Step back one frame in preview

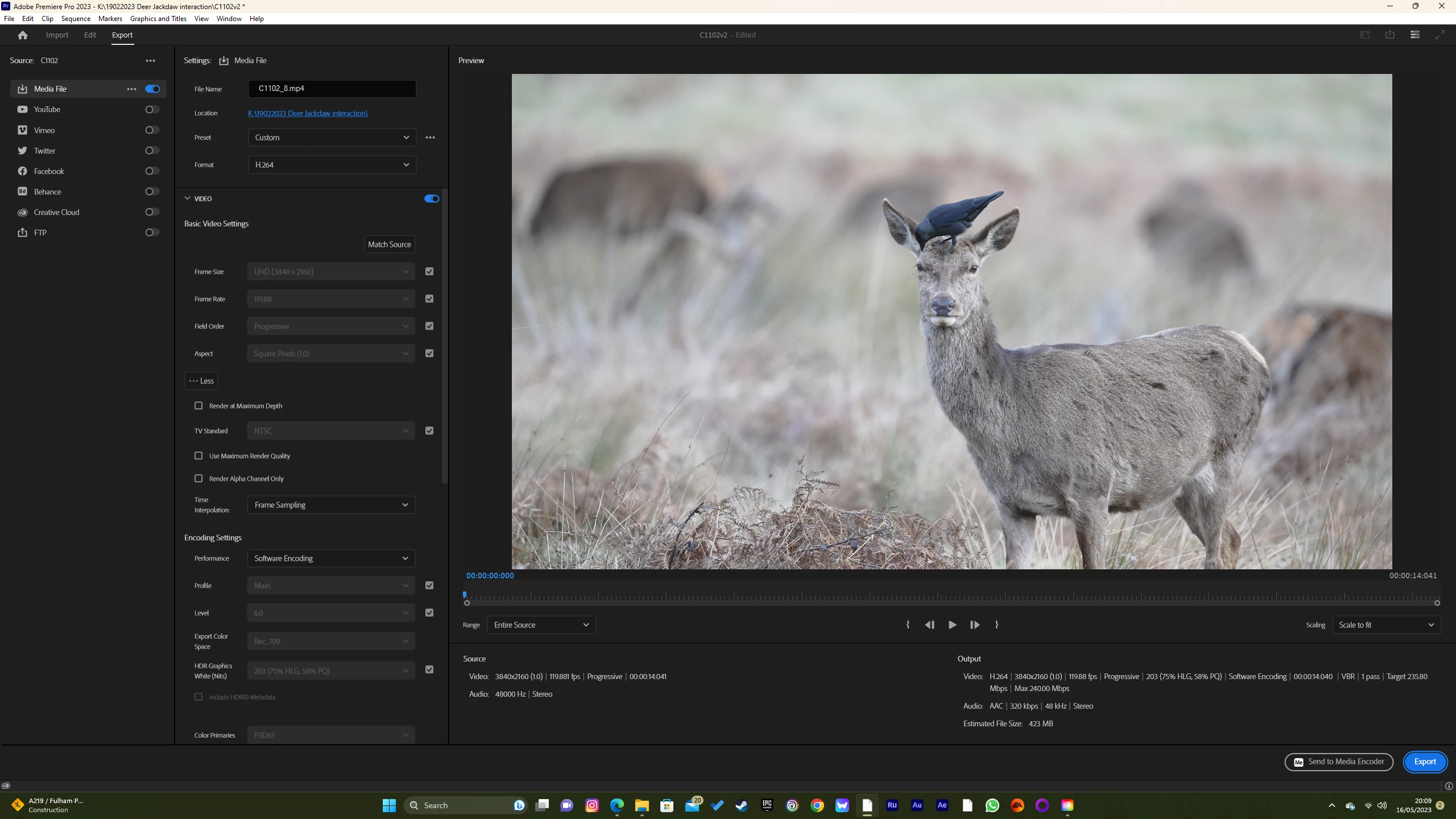929,624
